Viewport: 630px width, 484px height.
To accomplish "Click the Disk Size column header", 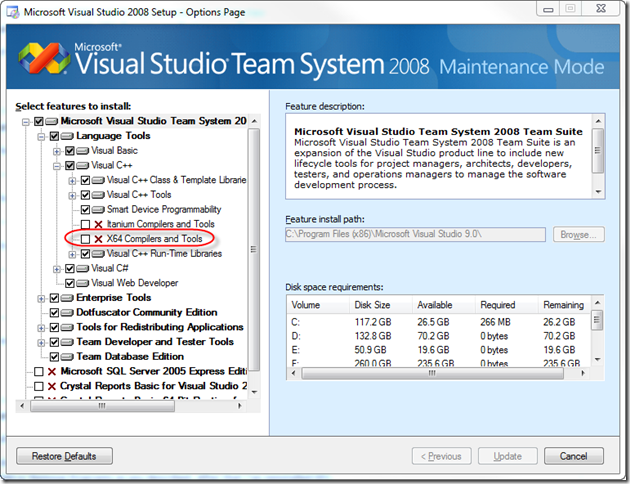I will click(381, 305).
